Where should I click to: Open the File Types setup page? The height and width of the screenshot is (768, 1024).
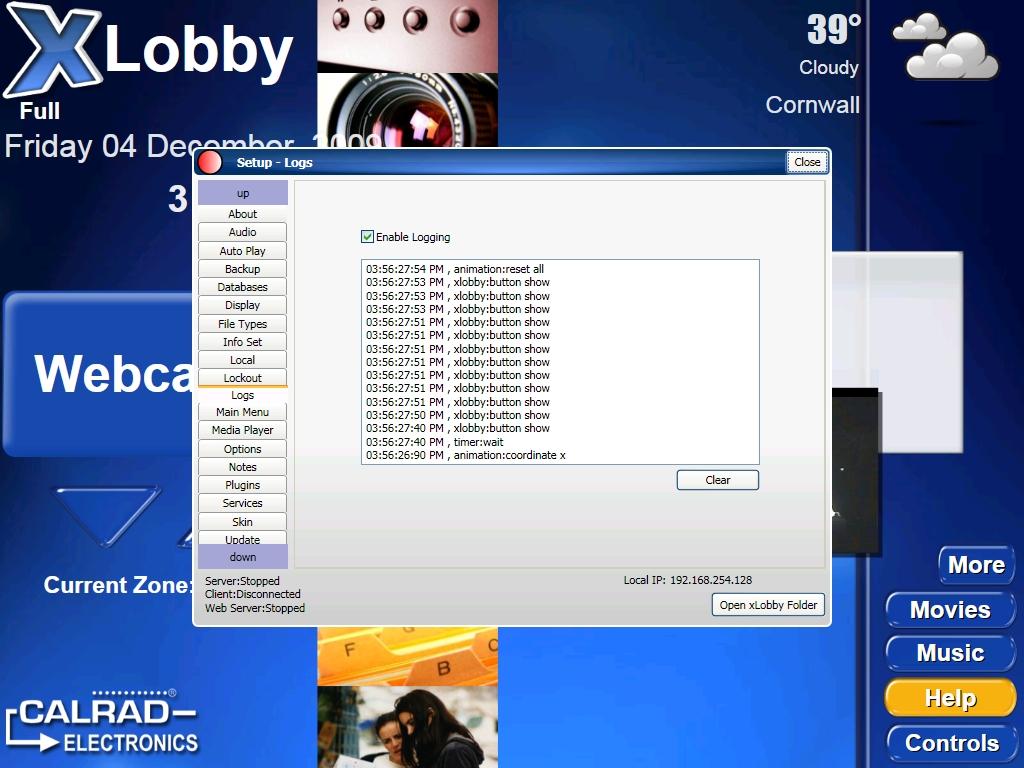242,323
